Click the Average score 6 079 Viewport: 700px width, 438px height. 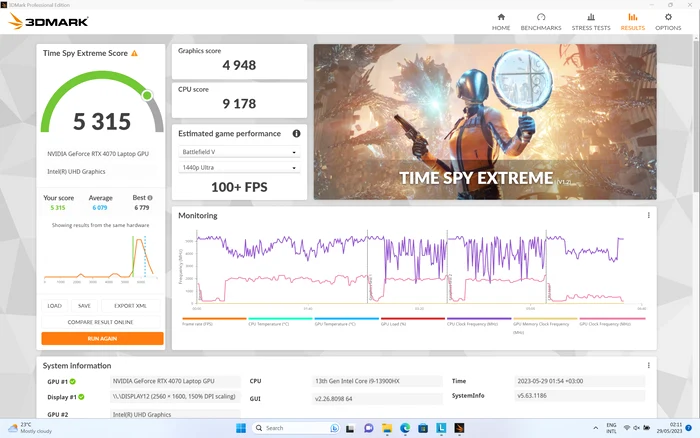[100, 208]
